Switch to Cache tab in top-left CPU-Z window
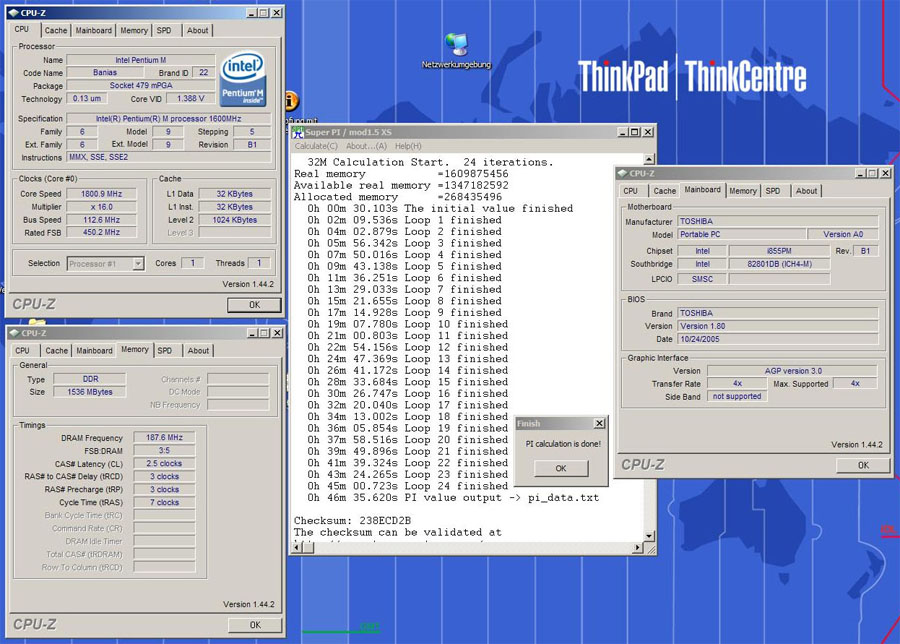 (x=56, y=30)
